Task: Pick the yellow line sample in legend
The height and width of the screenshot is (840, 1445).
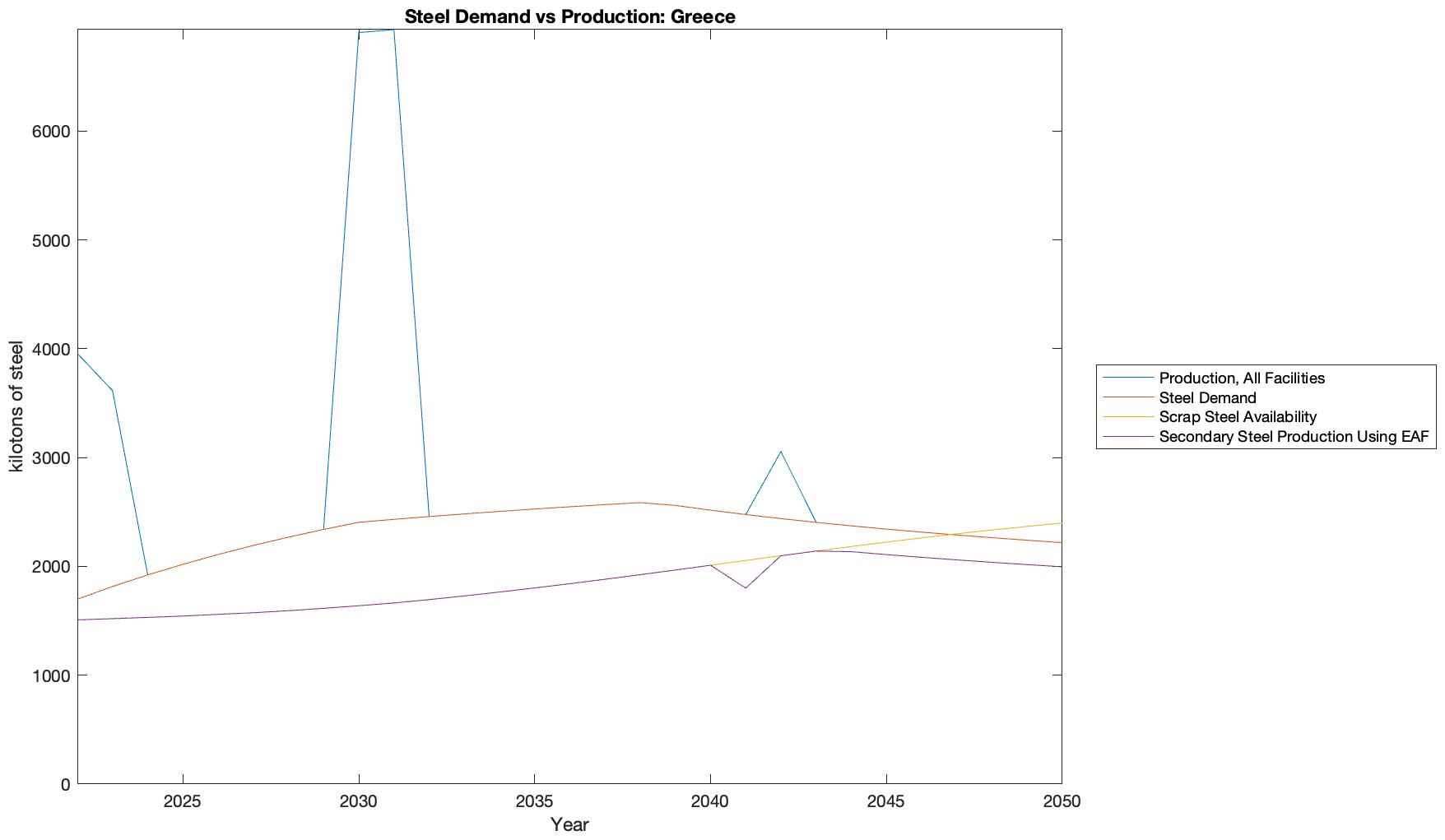Action: [1127, 417]
